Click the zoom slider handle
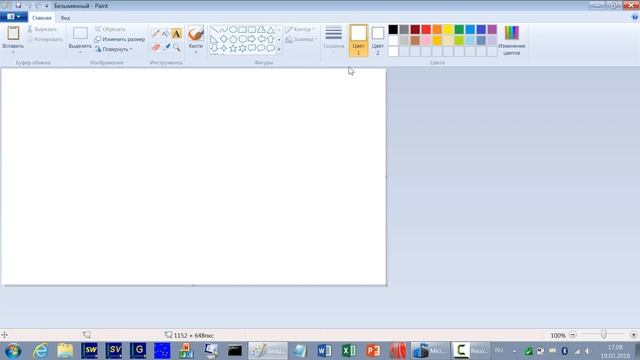 click(x=603, y=335)
